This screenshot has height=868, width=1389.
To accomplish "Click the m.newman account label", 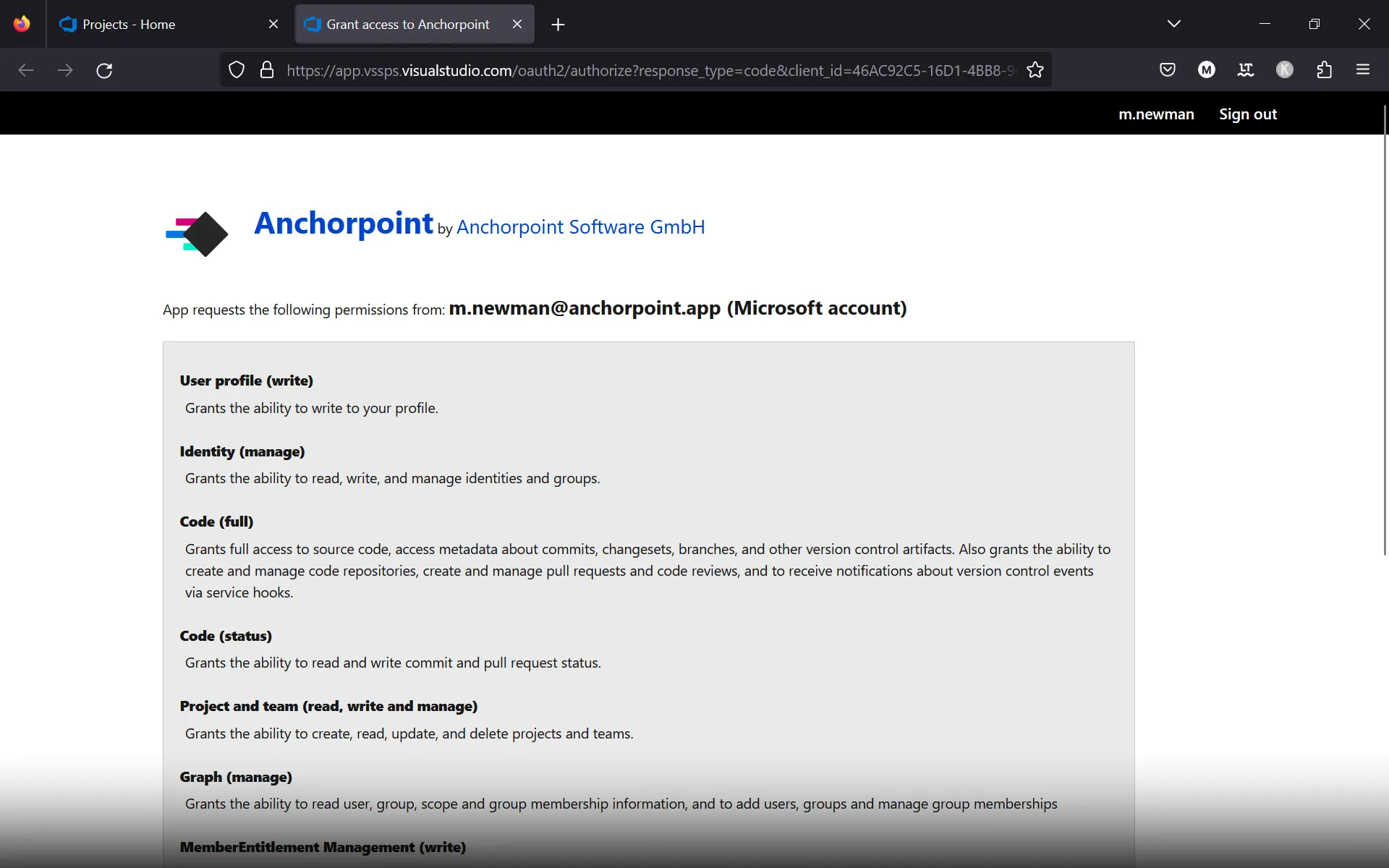I will 1155,114.
